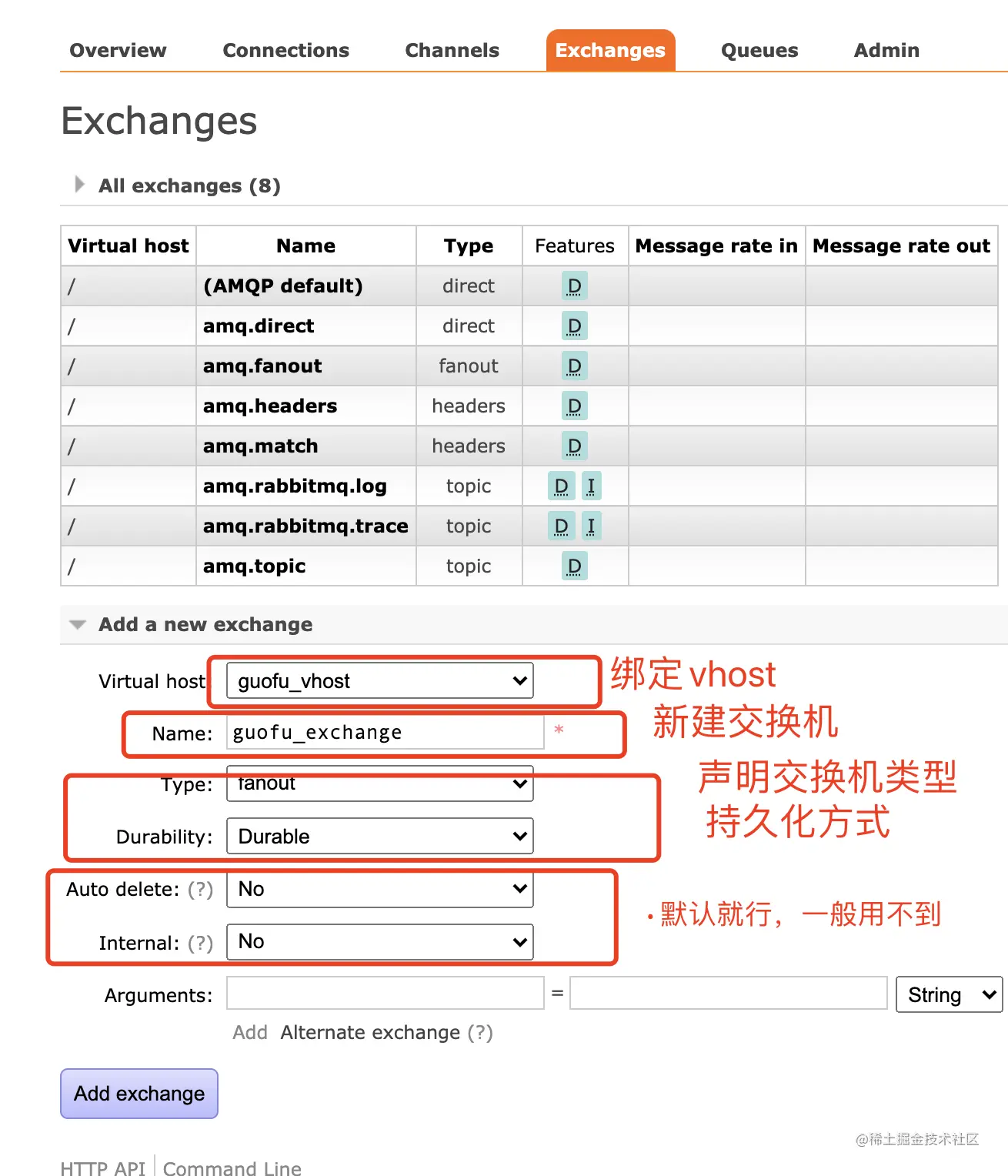Click the D feature badge for amq.fanout

pyautogui.click(x=574, y=366)
